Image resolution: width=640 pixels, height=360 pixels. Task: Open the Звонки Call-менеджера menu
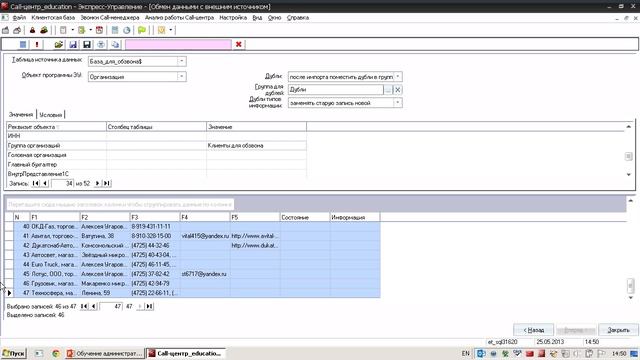(x=110, y=18)
